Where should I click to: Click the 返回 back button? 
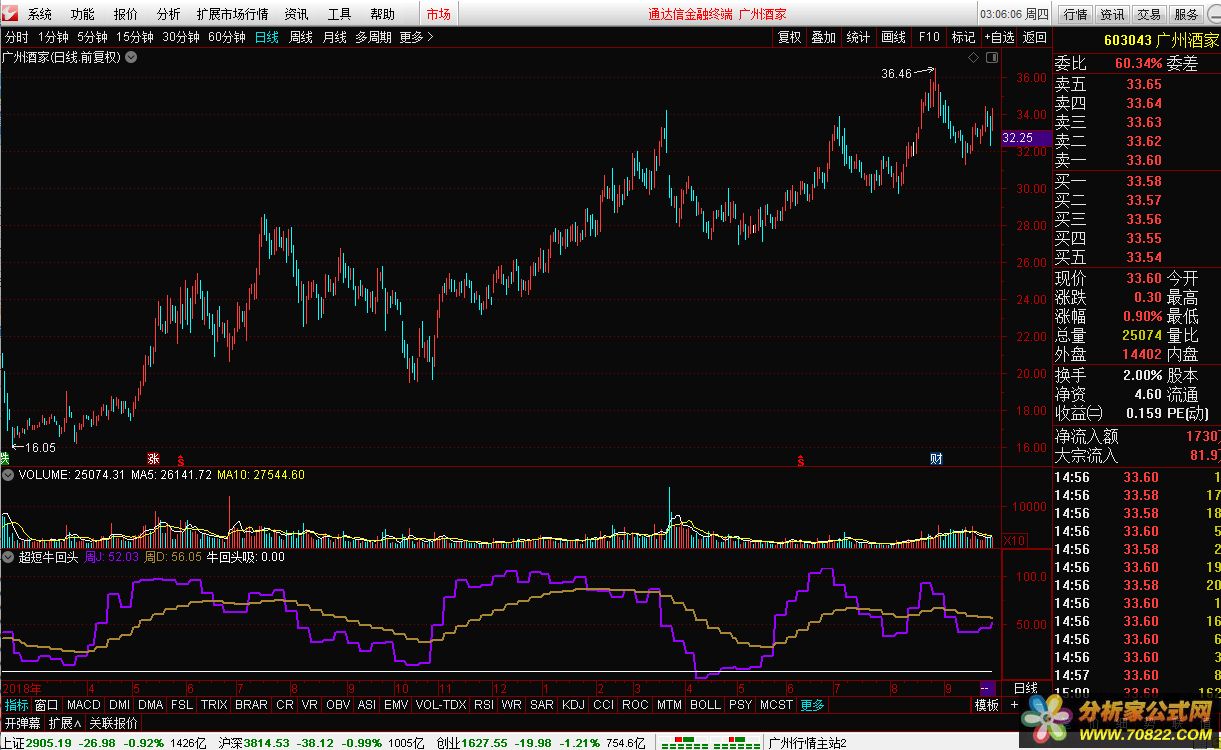tap(1035, 37)
